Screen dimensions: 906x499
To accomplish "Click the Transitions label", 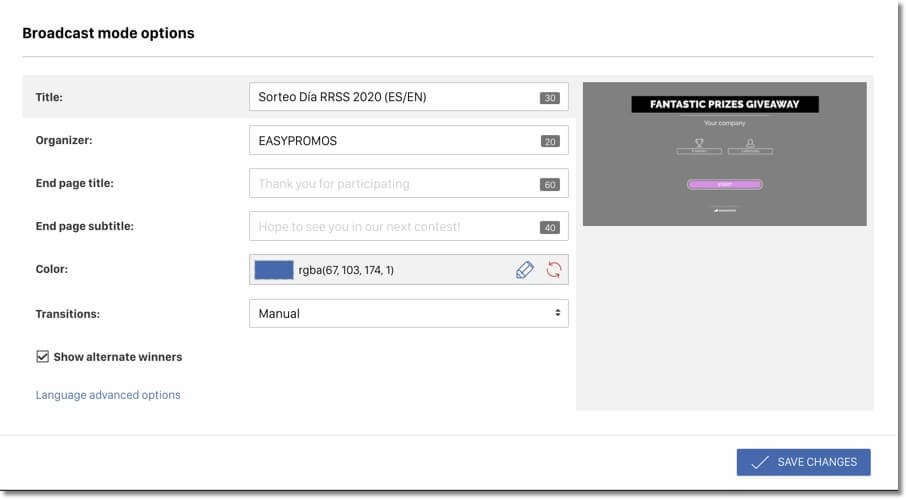I will (x=68, y=314).
